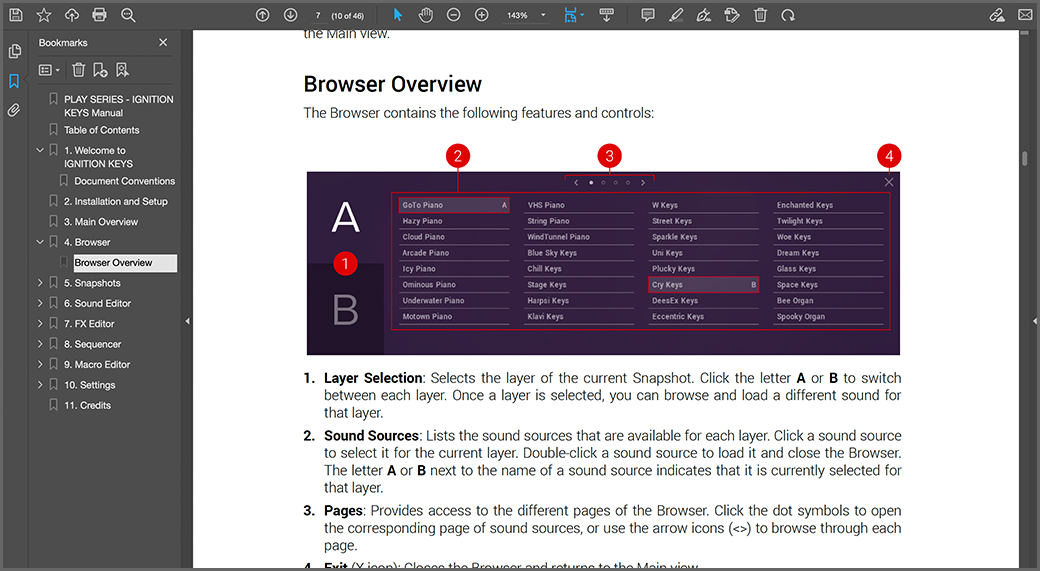Open the page fit options arrow
The image size is (1040, 571).
582,15
